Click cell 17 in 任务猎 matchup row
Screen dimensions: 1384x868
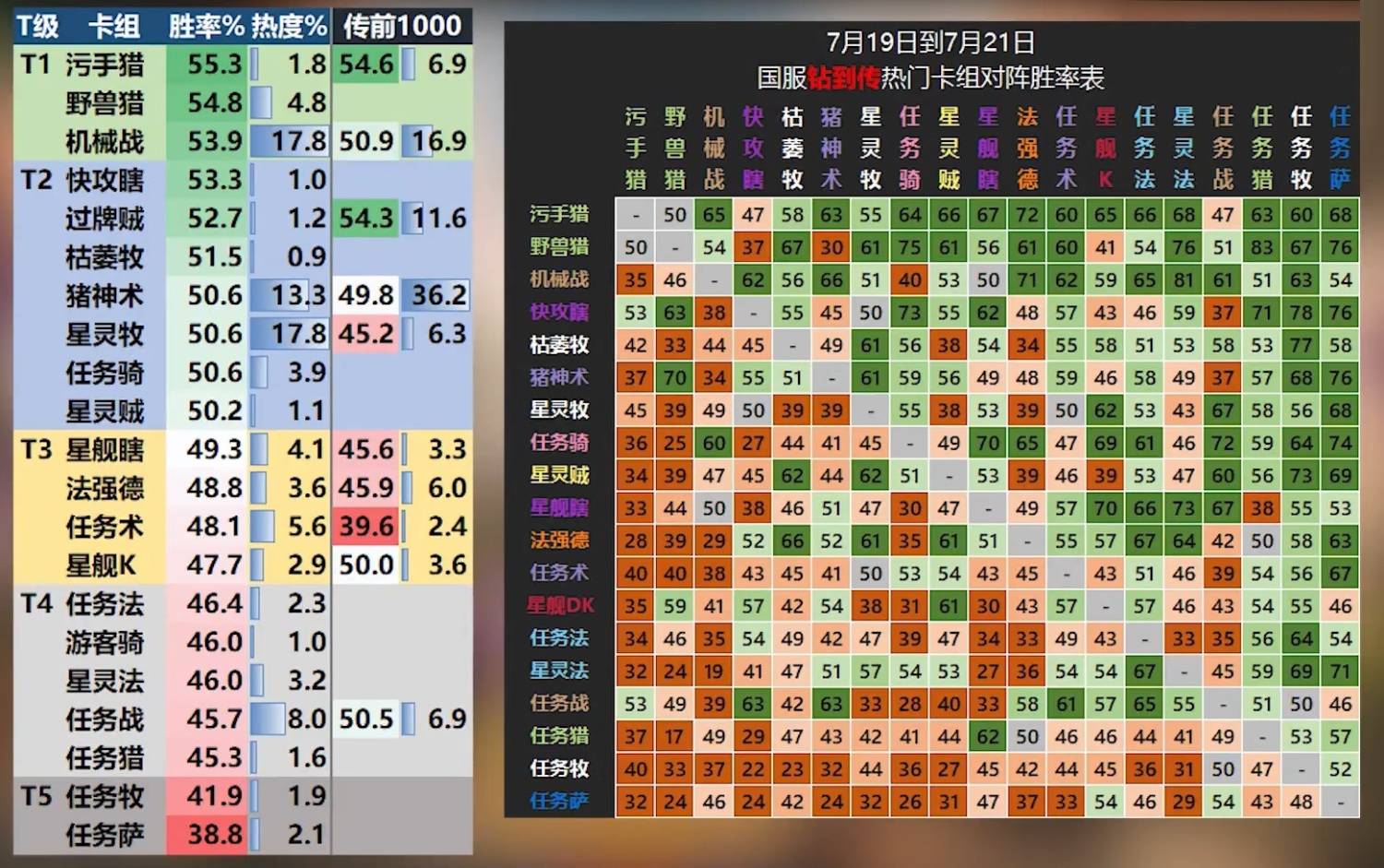(x=675, y=736)
